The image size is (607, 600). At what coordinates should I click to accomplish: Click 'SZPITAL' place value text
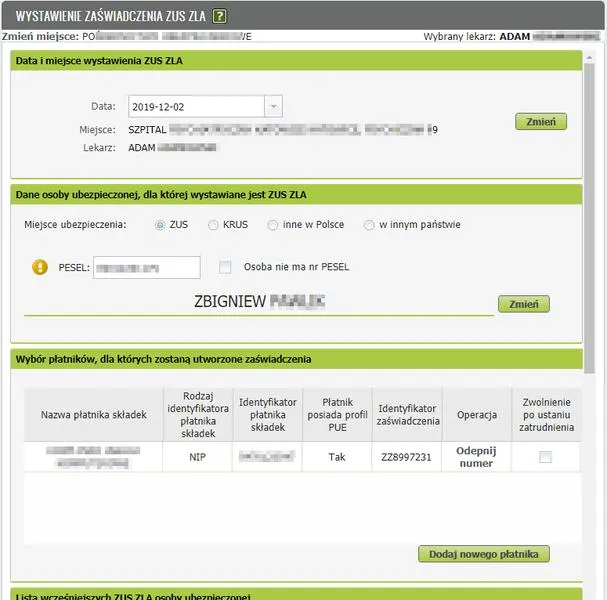point(147,130)
